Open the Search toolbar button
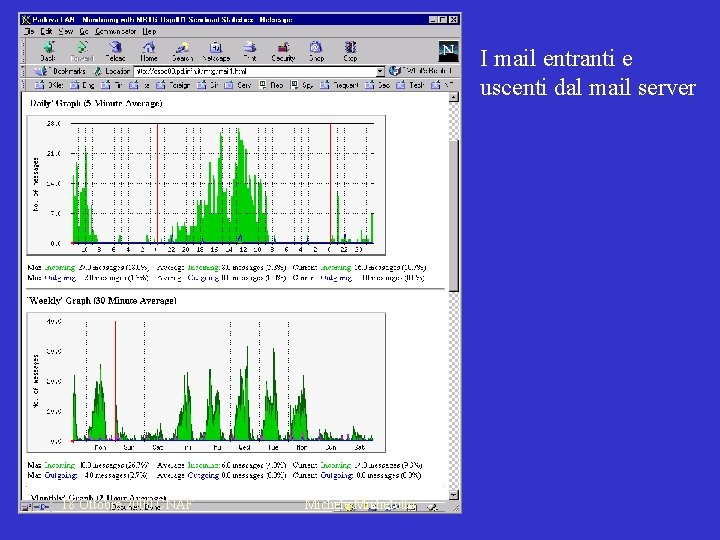Image resolution: width=720 pixels, height=540 pixels. click(x=182, y=51)
